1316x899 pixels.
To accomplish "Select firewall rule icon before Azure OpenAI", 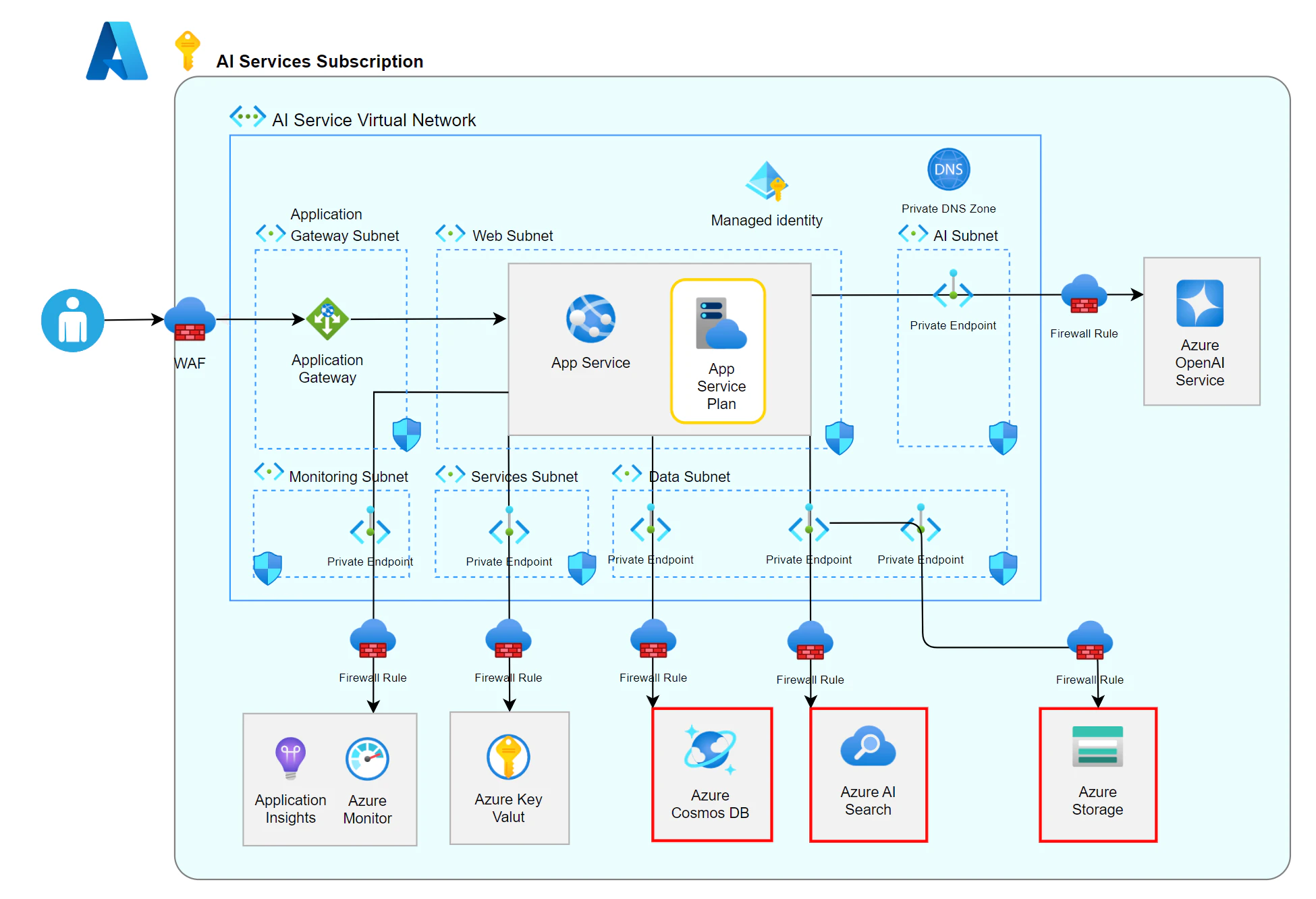I will pos(1084,294).
